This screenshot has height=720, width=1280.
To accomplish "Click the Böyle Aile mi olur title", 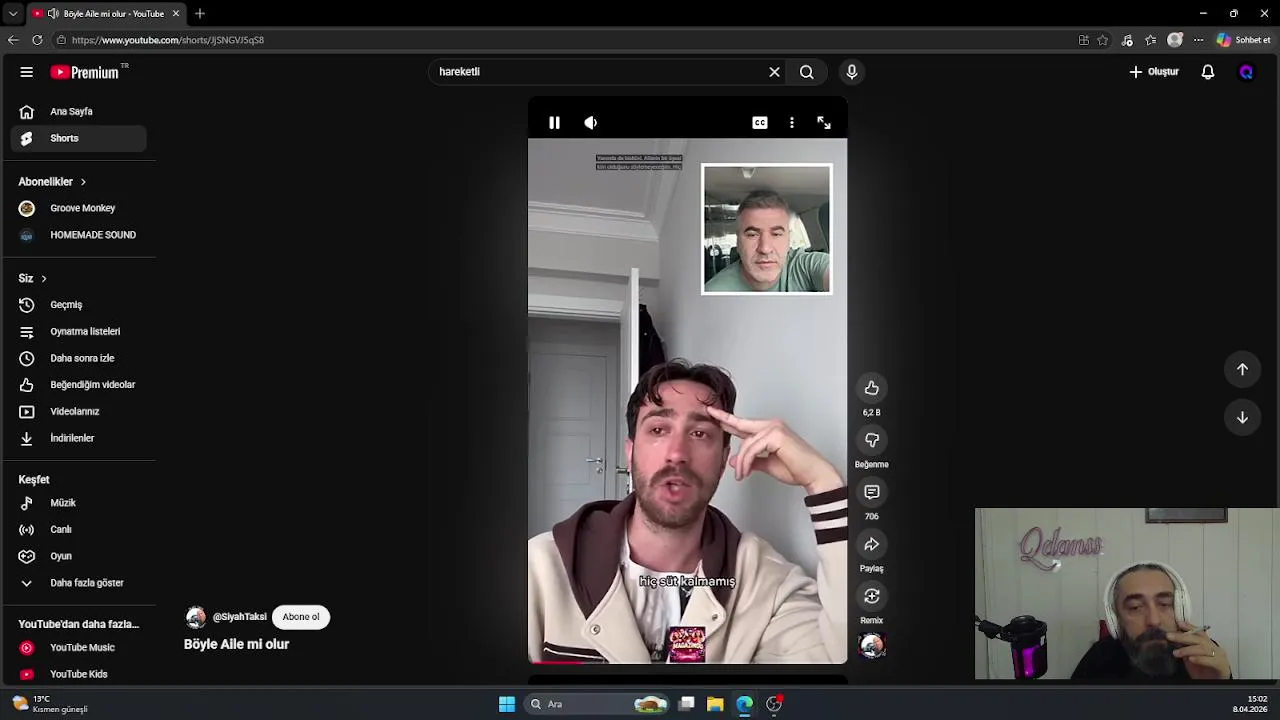I will [x=236, y=645].
